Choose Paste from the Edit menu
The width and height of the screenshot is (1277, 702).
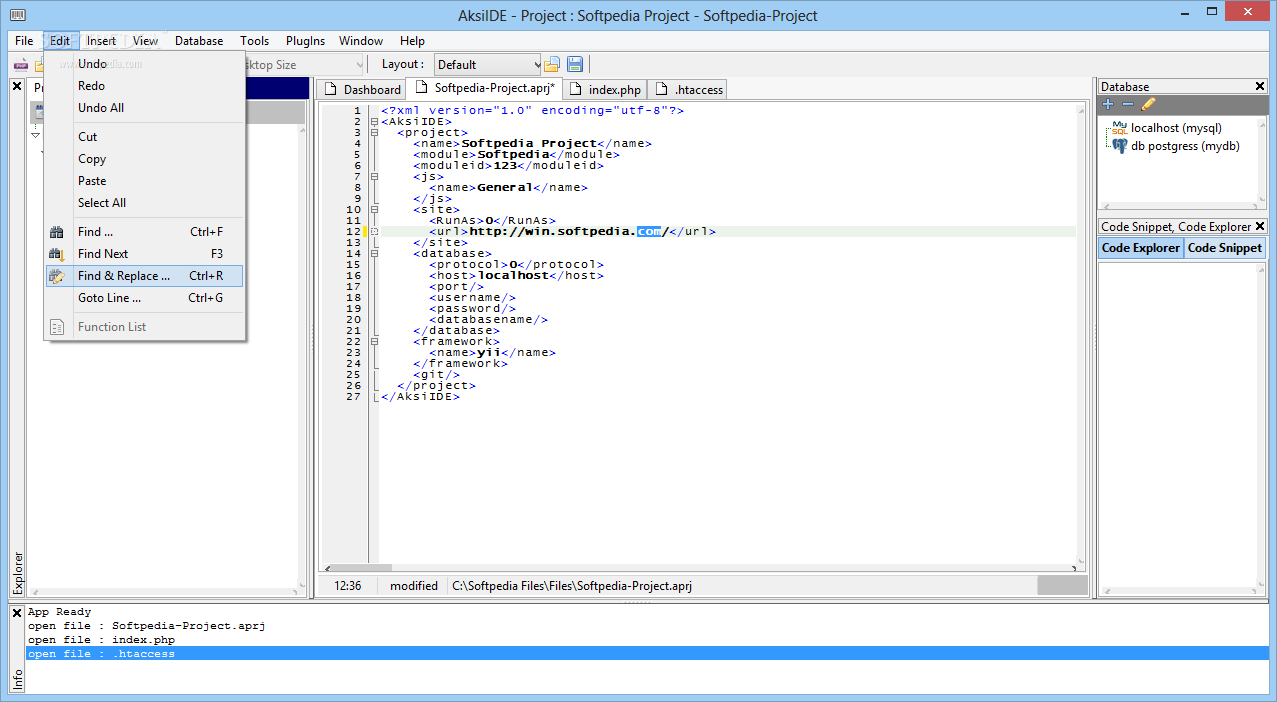click(x=144, y=181)
